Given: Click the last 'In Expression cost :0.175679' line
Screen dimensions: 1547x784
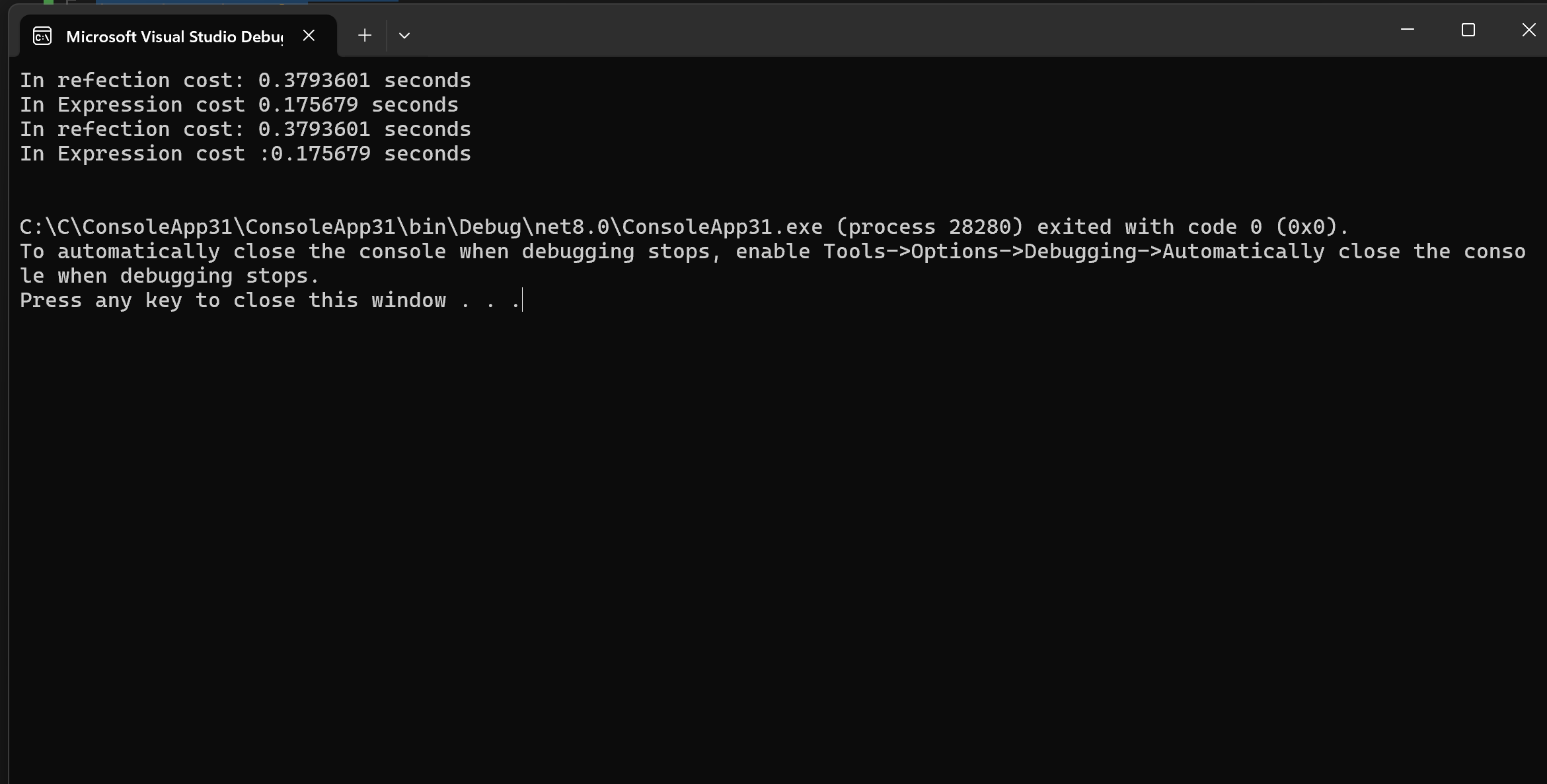Looking at the screenshot, I should [245, 154].
